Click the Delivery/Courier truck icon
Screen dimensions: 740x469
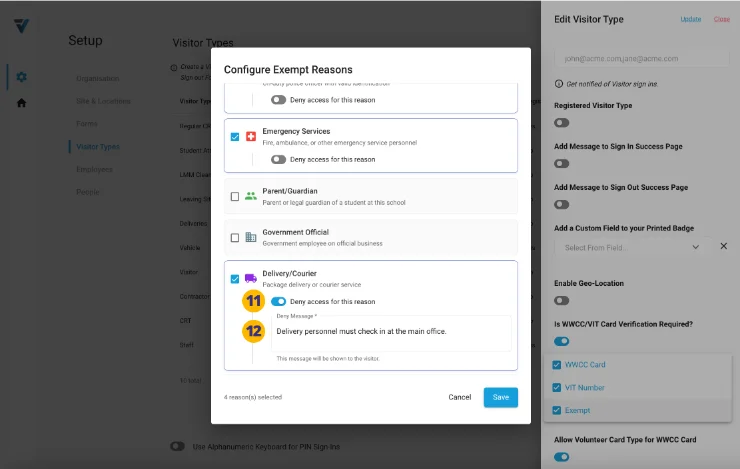(250, 279)
